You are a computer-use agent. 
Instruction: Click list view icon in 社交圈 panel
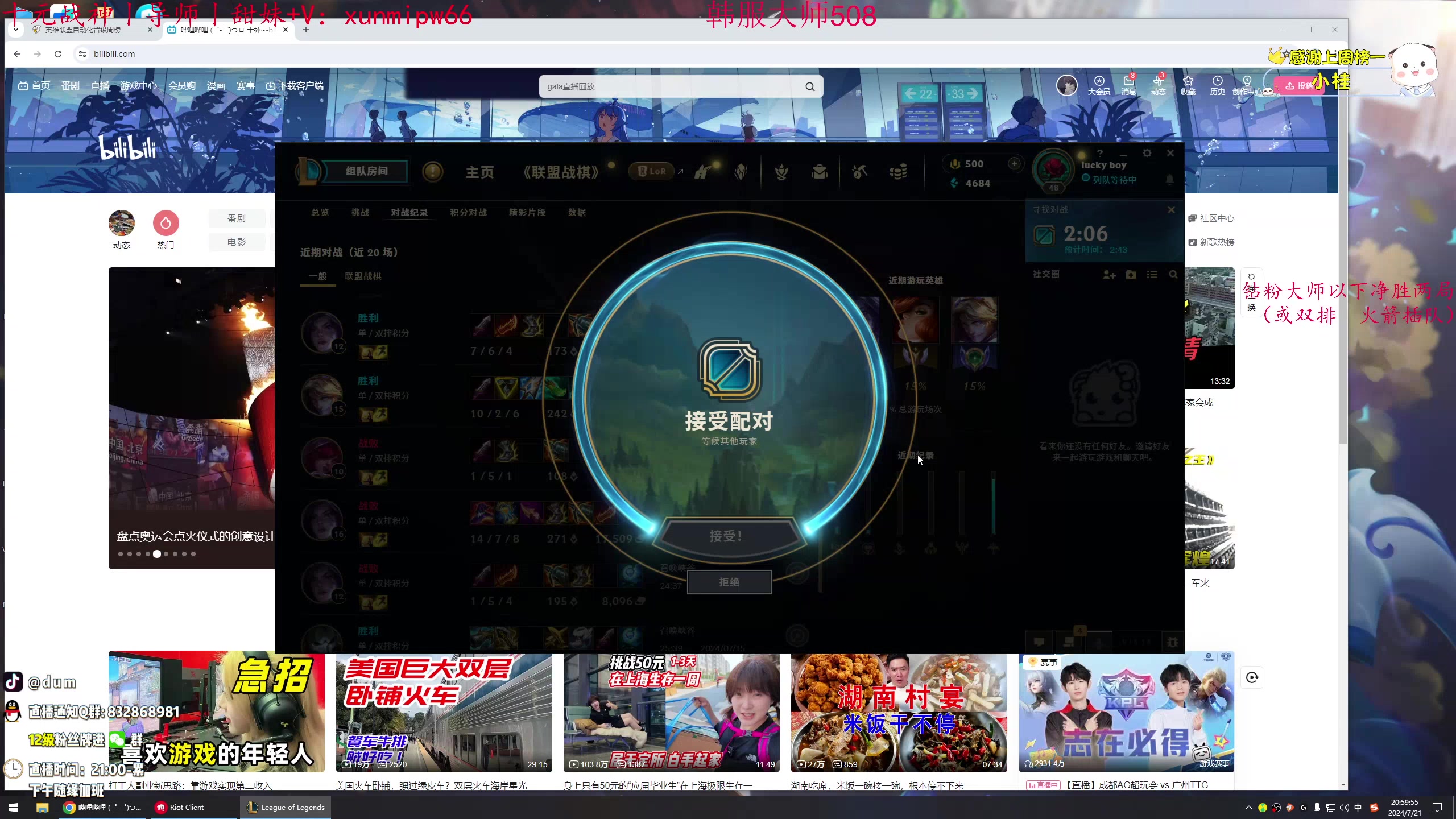1152,275
